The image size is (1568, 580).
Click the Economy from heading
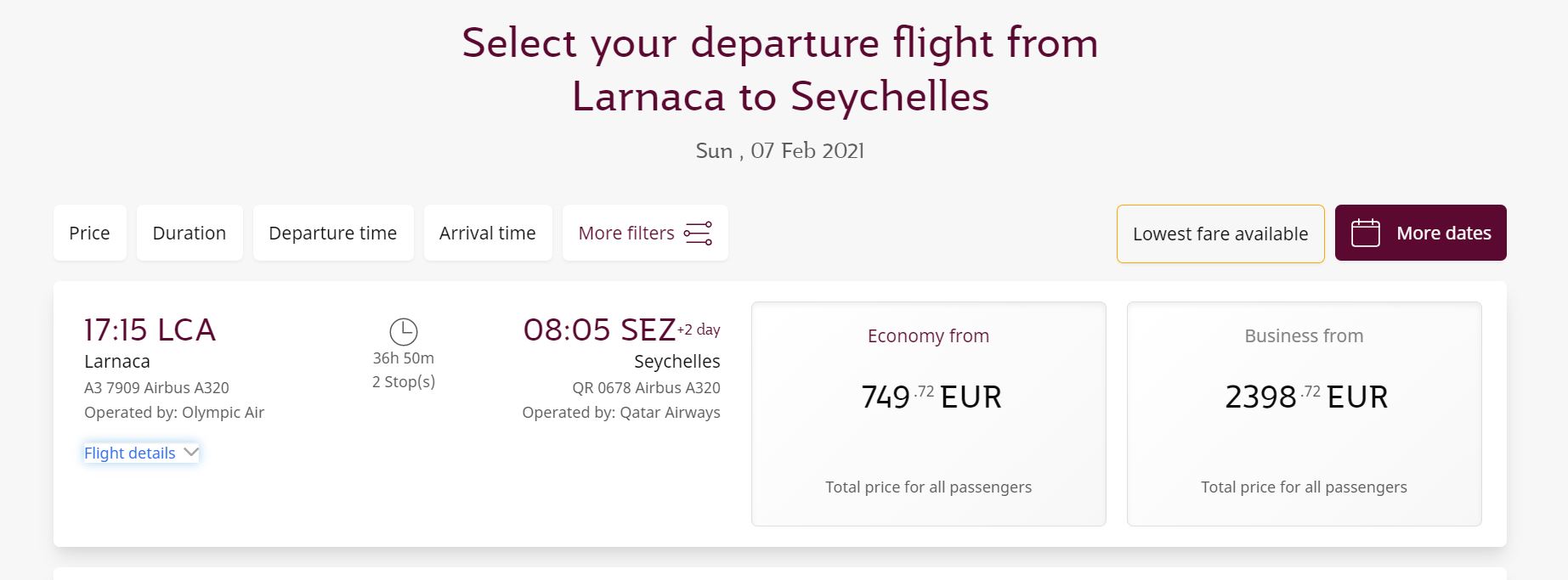pos(928,335)
